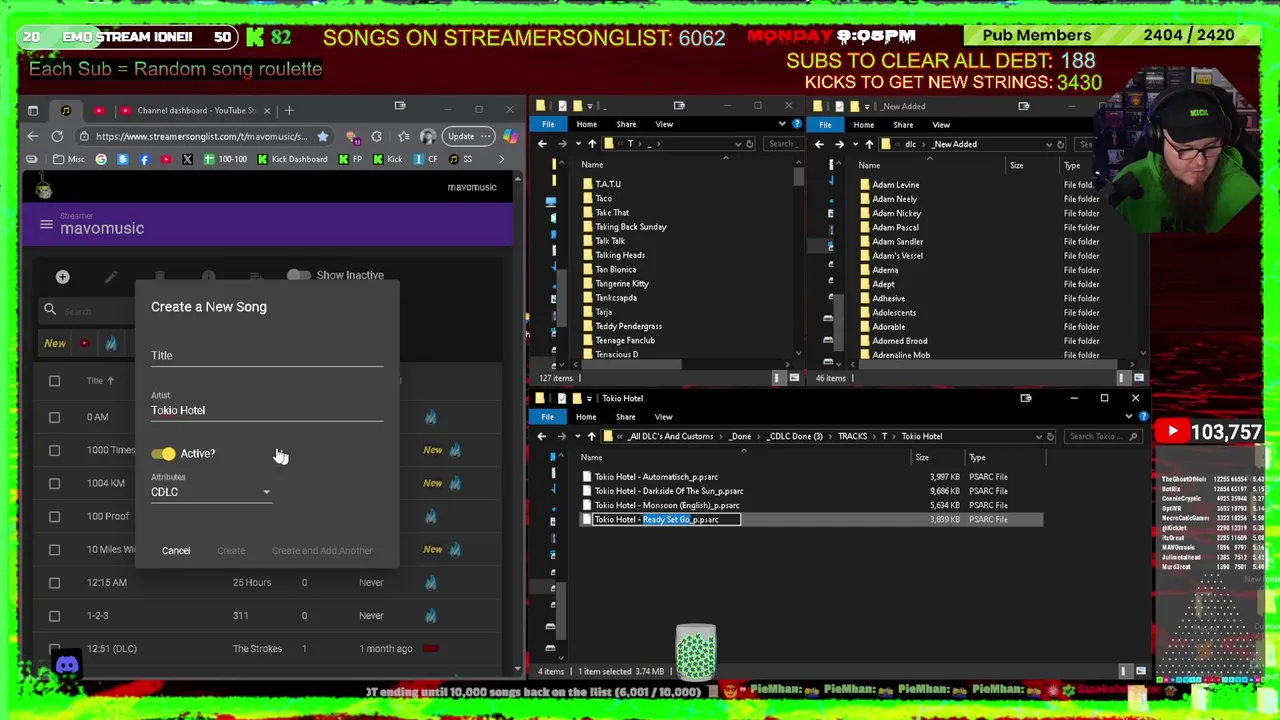Click the add new song plus icon

62,277
